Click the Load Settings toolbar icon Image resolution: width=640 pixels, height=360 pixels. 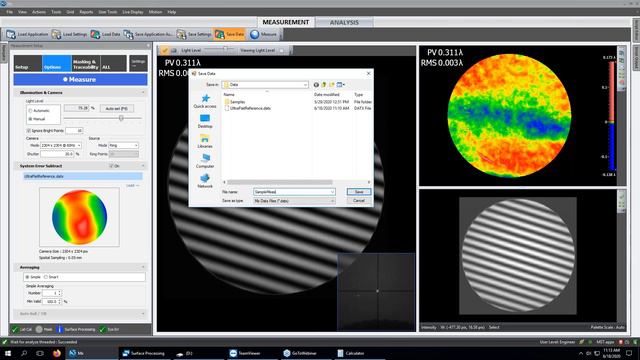[56, 34]
